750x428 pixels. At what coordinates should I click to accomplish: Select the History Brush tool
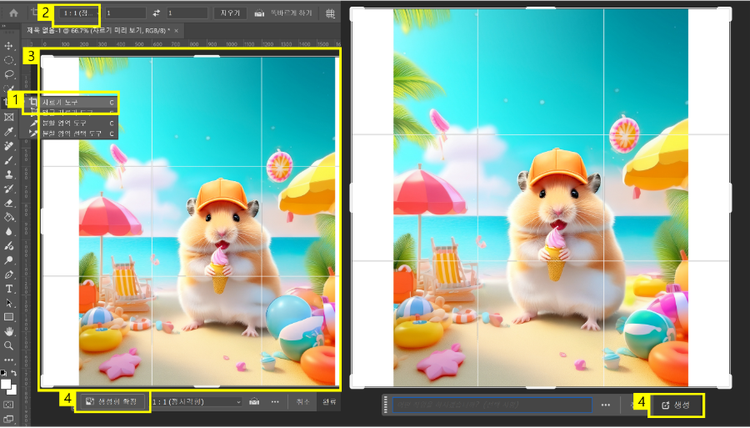[9, 189]
